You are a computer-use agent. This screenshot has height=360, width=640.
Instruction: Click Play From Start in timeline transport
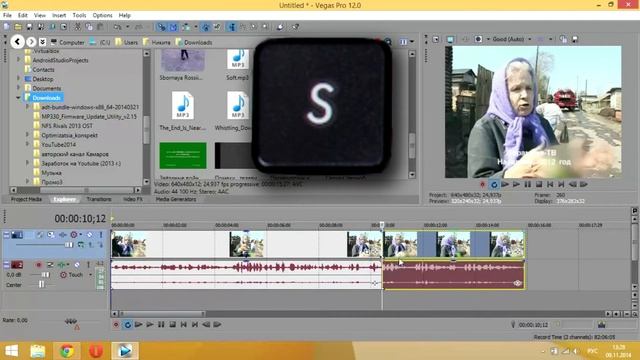(138, 324)
